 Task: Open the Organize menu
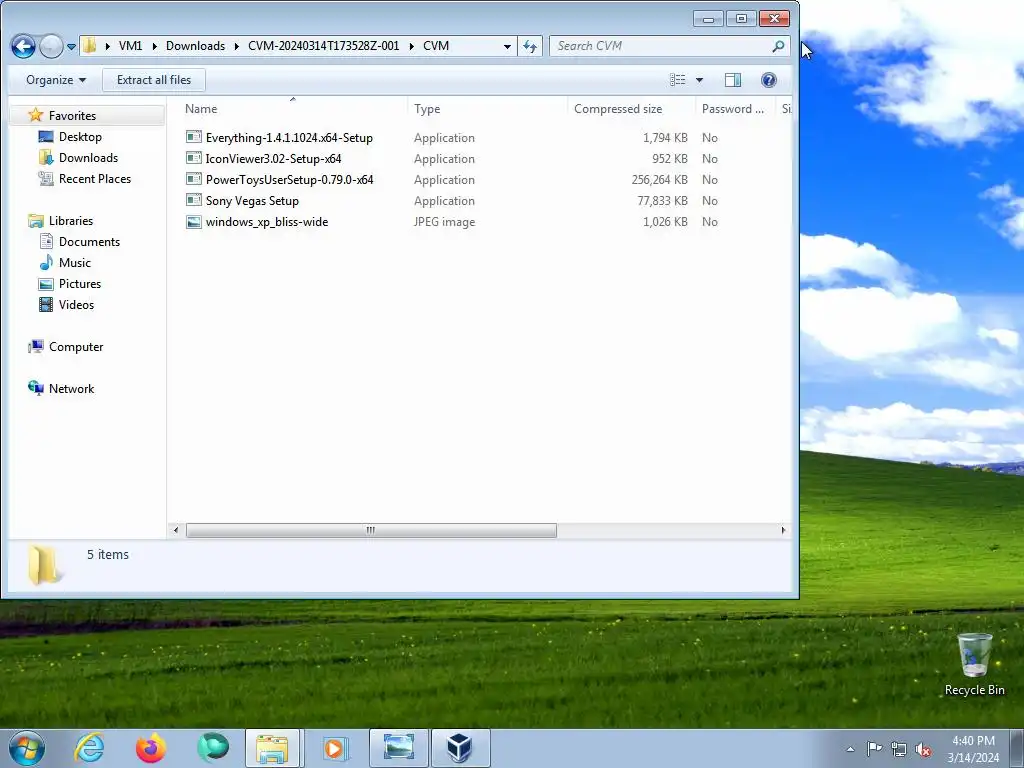(56, 80)
